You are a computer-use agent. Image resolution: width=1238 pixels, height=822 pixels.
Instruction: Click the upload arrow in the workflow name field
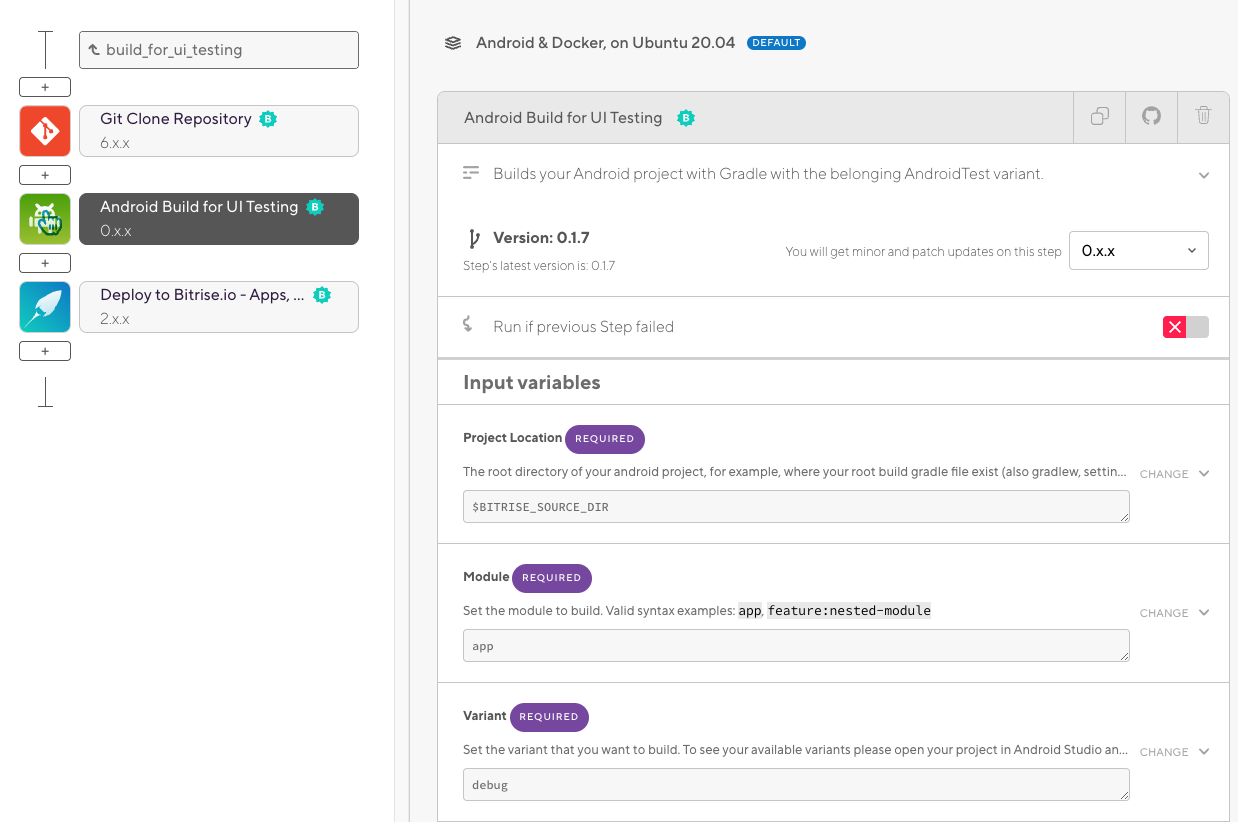(93, 49)
